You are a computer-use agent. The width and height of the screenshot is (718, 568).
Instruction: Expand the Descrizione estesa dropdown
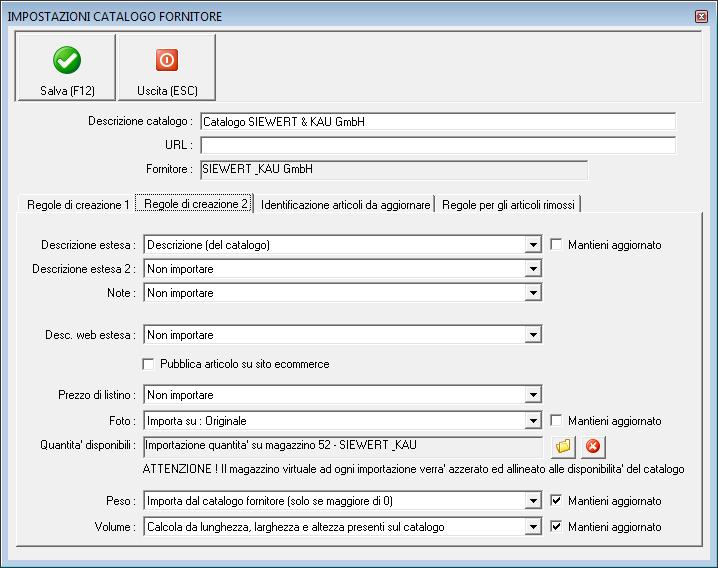(533, 245)
